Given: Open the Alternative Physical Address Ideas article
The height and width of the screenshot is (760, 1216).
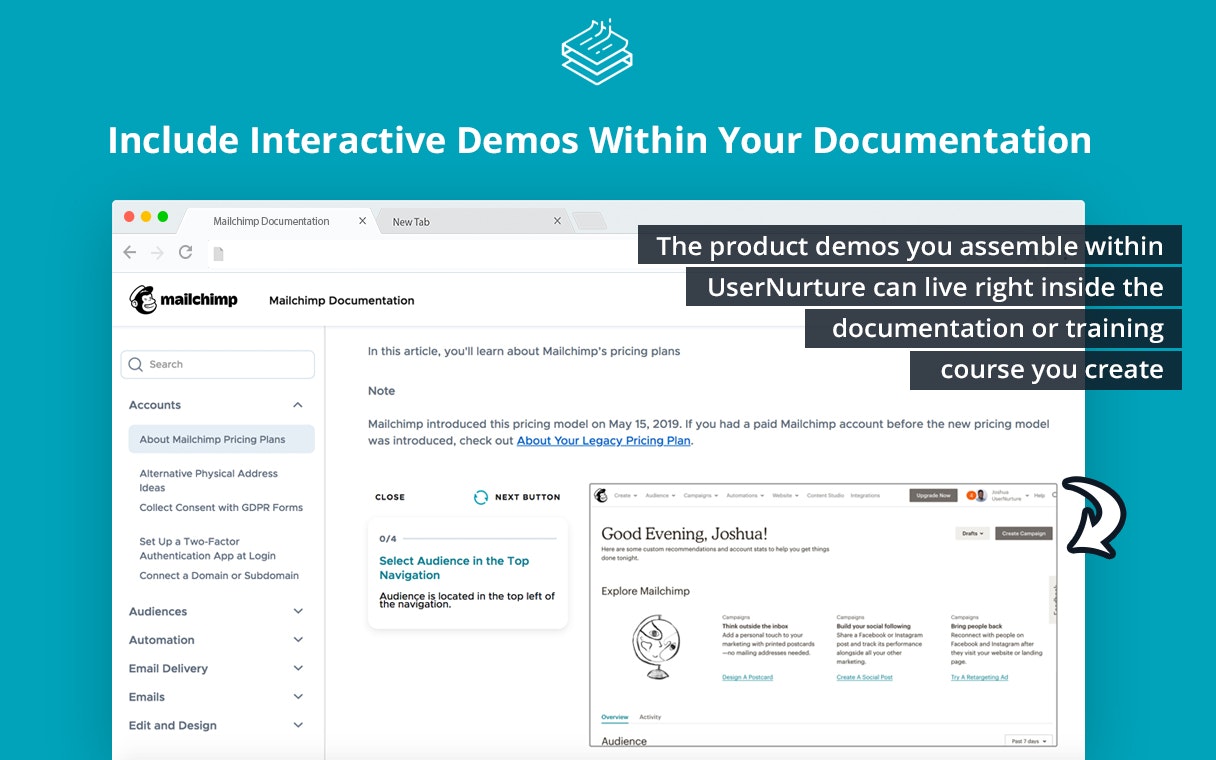Looking at the screenshot, I should (208, 480).
